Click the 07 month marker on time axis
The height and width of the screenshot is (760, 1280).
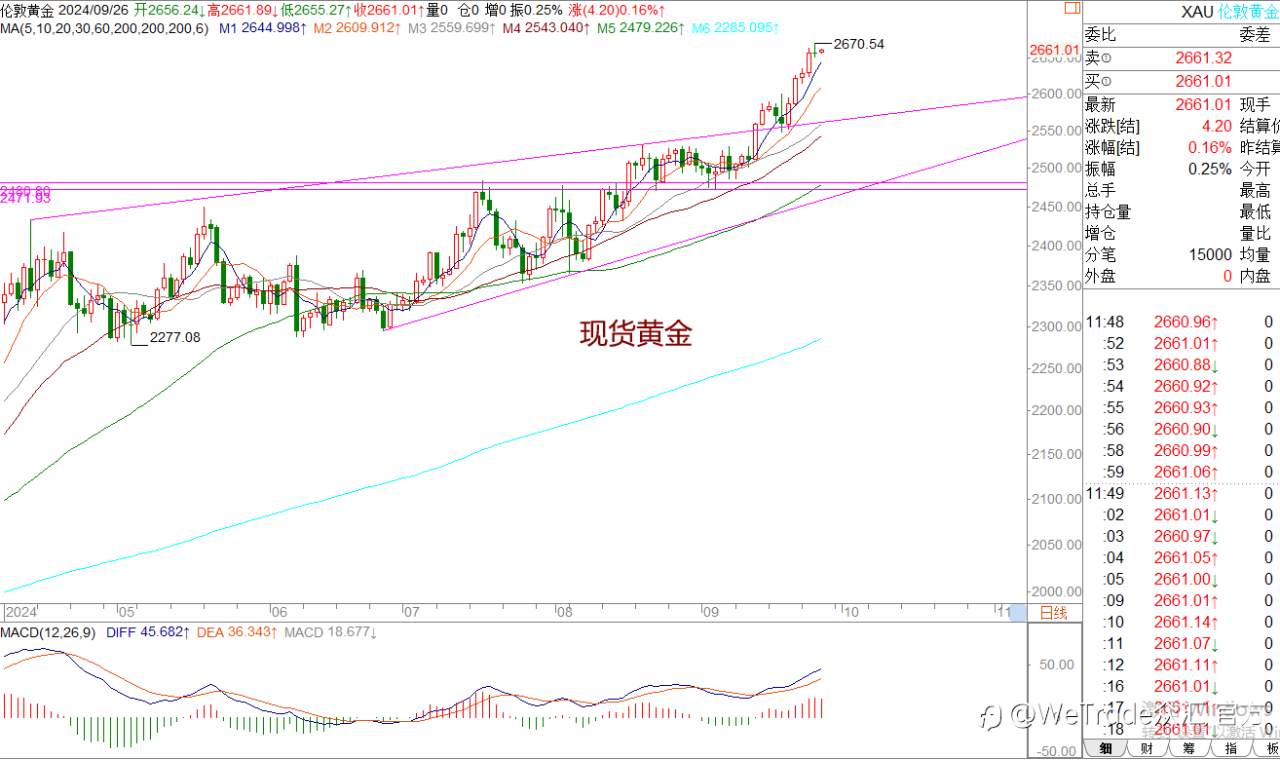click(x=410, y=612)
